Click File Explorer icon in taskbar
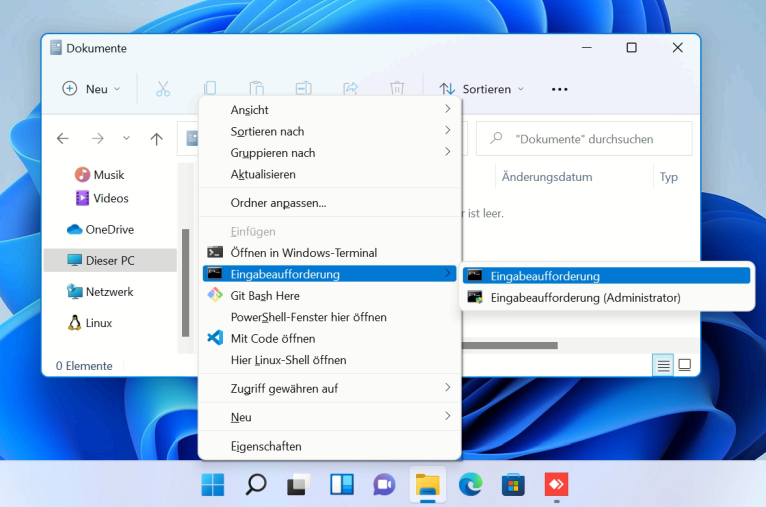This screenshot has width=766, height=507. (x=427, y=485)
